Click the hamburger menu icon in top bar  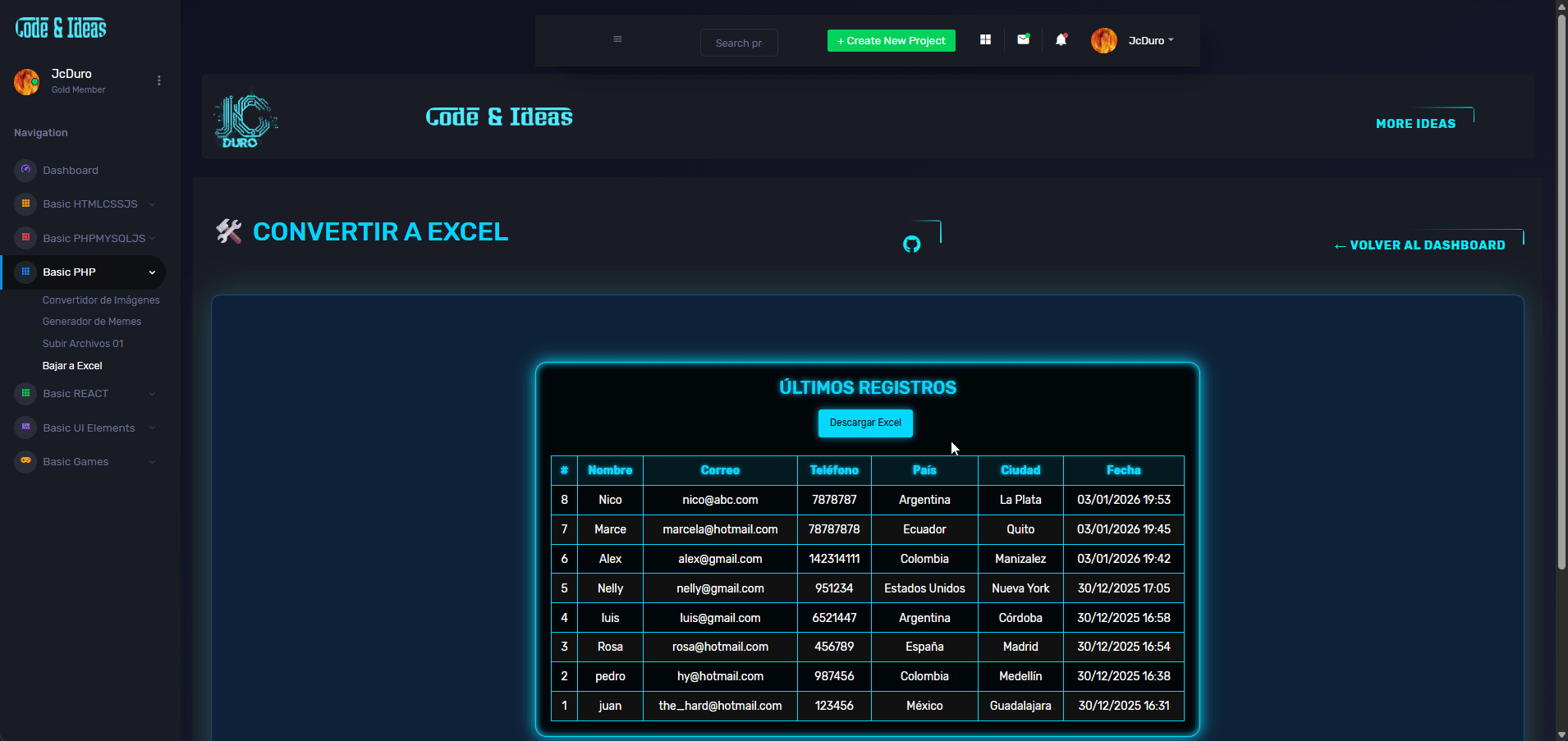[x=617, y=39]
